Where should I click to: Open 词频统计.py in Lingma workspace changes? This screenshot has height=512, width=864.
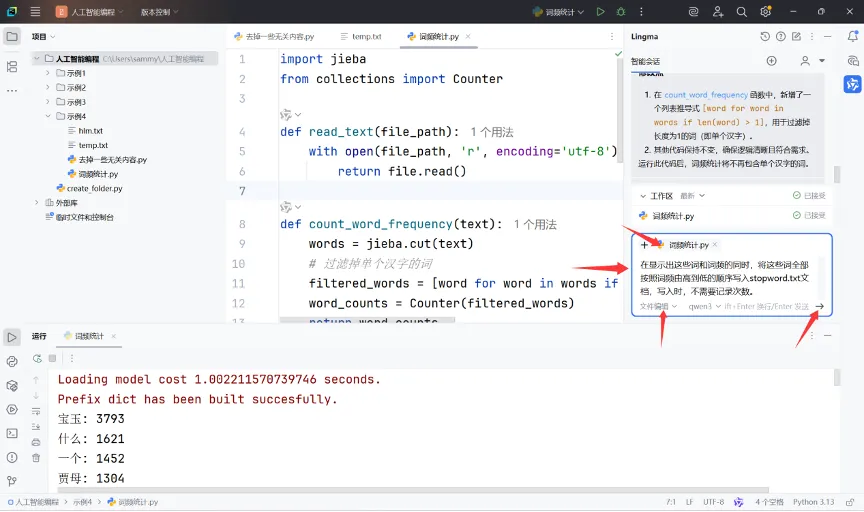click(672, 216)
